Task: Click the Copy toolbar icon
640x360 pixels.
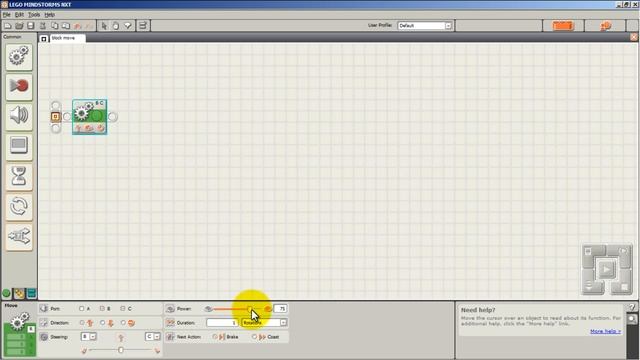Action: click(54, 26)
